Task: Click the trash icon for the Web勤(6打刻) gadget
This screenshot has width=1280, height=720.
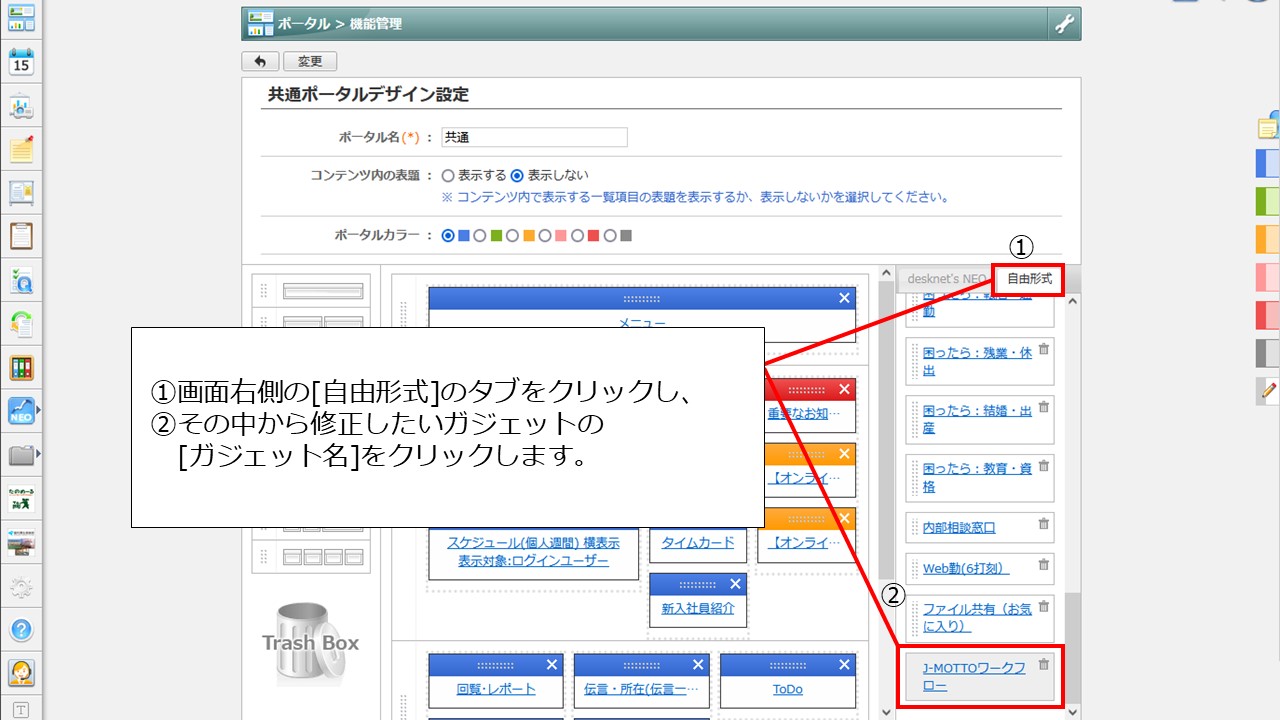Action: (x=1043, y=565)
